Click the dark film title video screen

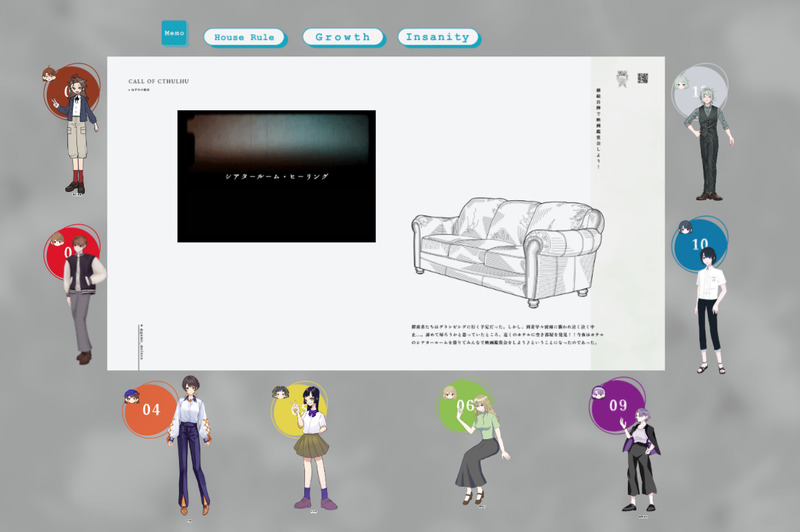point(277,176)
